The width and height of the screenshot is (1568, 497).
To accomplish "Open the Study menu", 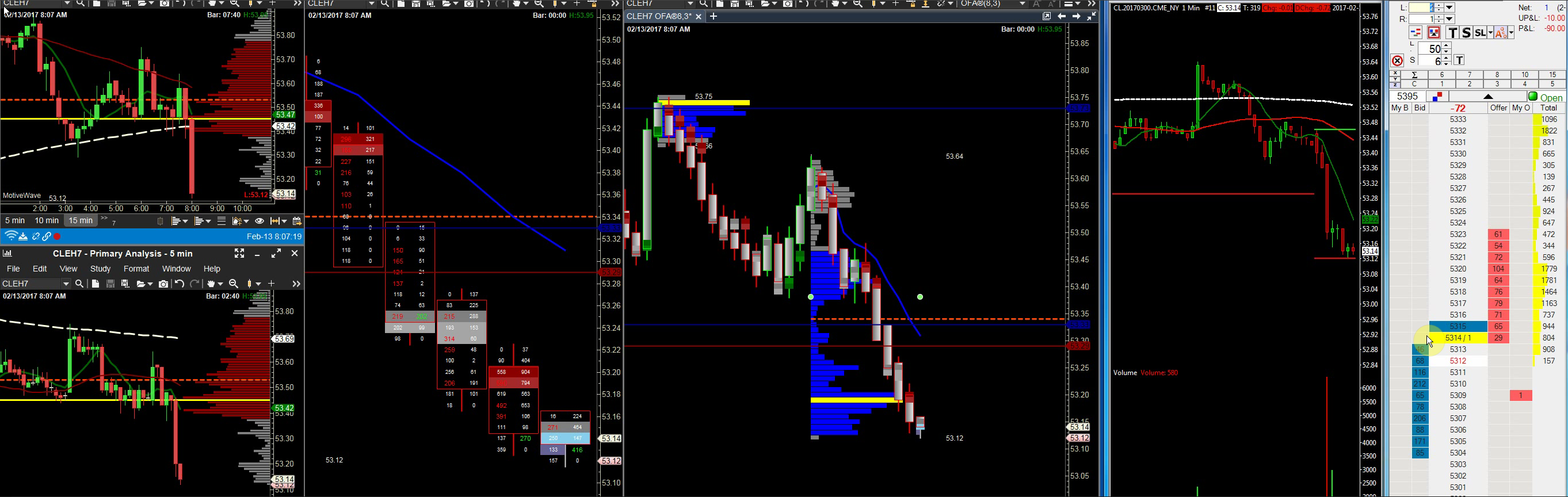I will [101, 268].
